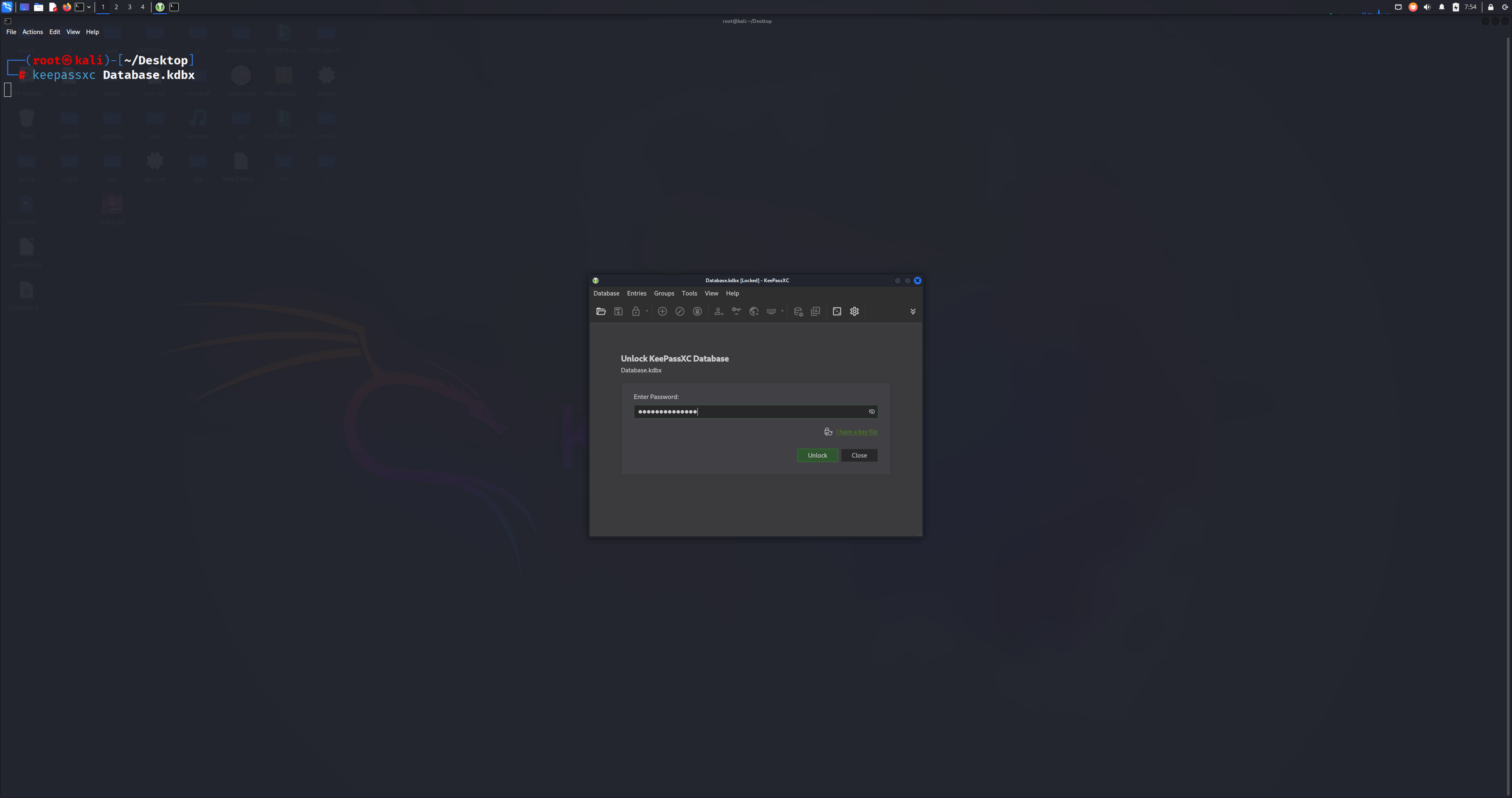This screenshot has width=1512, height=798.
Task: Launch Firefox from the top panel
Action: point(67,7)
